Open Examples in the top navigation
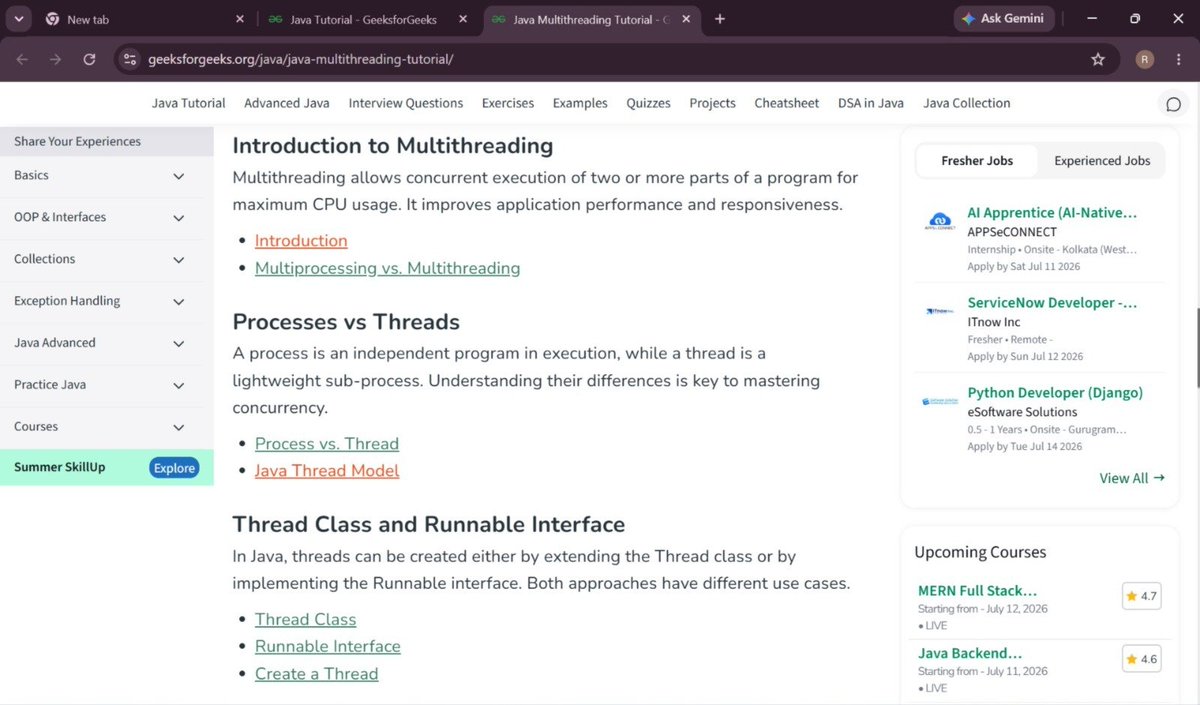1200x705 pixels. pos(580,103)
